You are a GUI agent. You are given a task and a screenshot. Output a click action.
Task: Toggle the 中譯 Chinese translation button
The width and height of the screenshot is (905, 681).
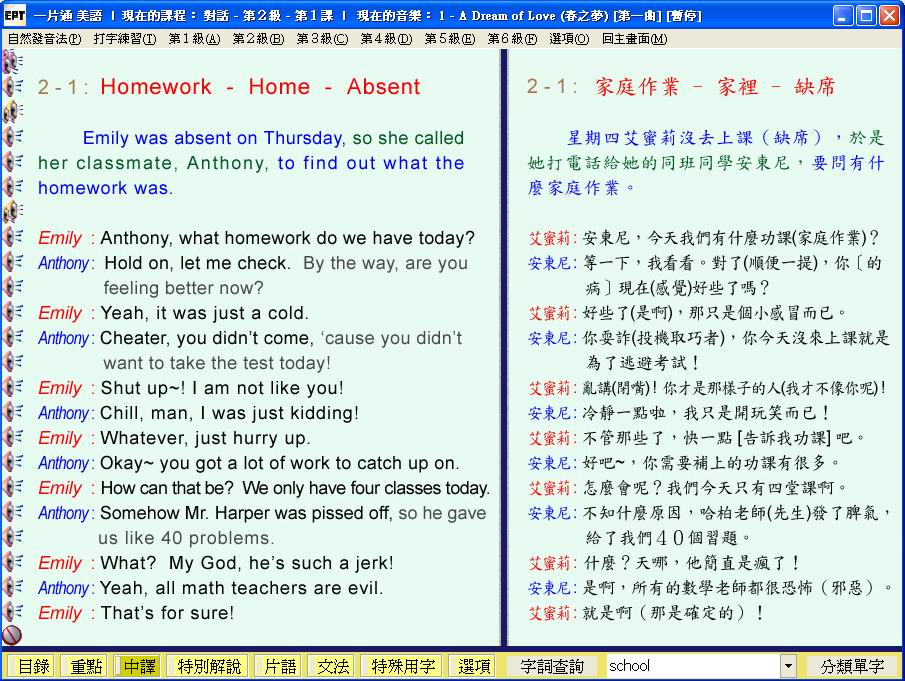click(140, 666)
